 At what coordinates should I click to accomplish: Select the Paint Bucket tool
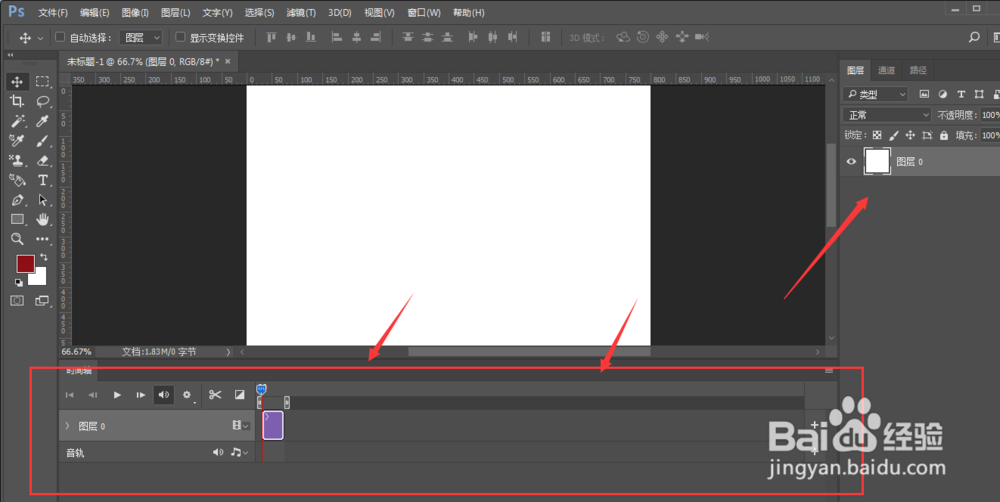click(x=17, y=181)
